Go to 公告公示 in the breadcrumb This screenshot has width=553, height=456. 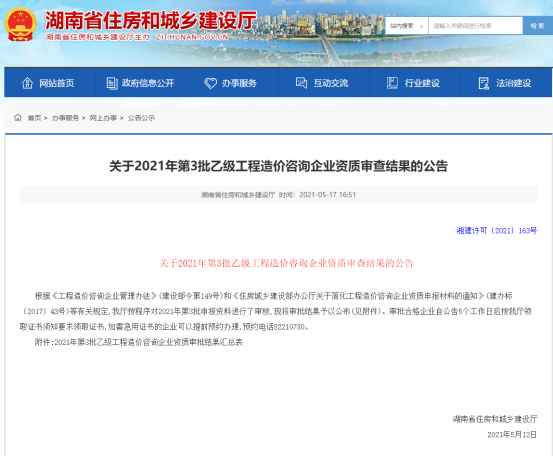(x=141, y=118)
